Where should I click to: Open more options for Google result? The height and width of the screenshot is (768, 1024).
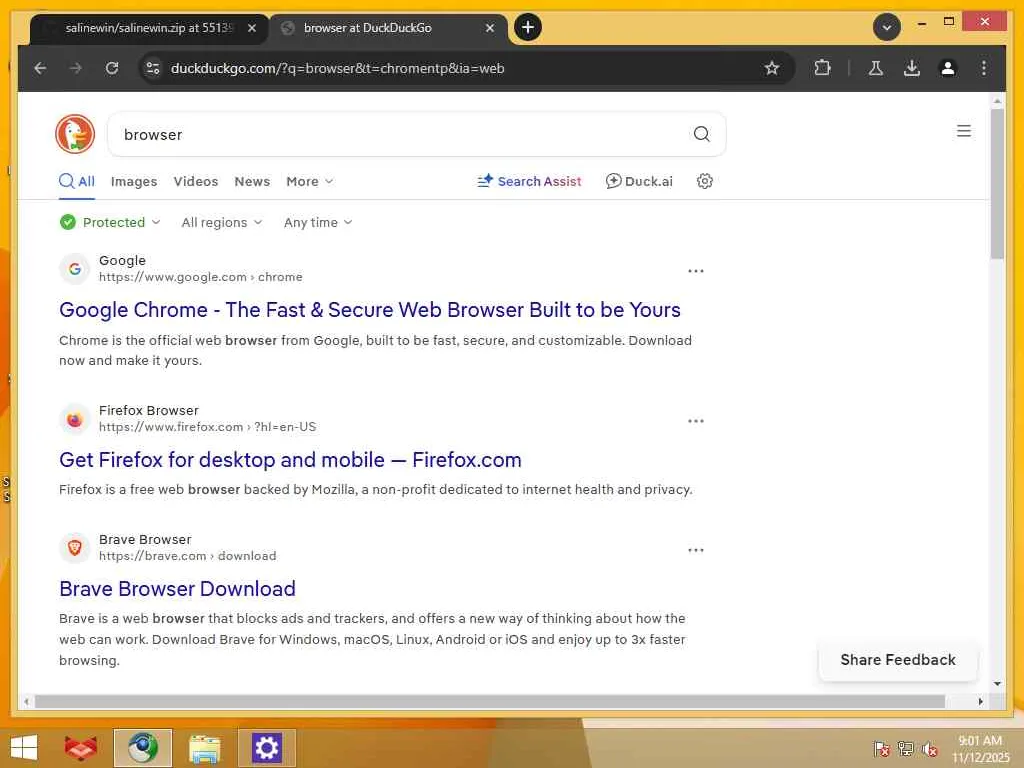696,270
